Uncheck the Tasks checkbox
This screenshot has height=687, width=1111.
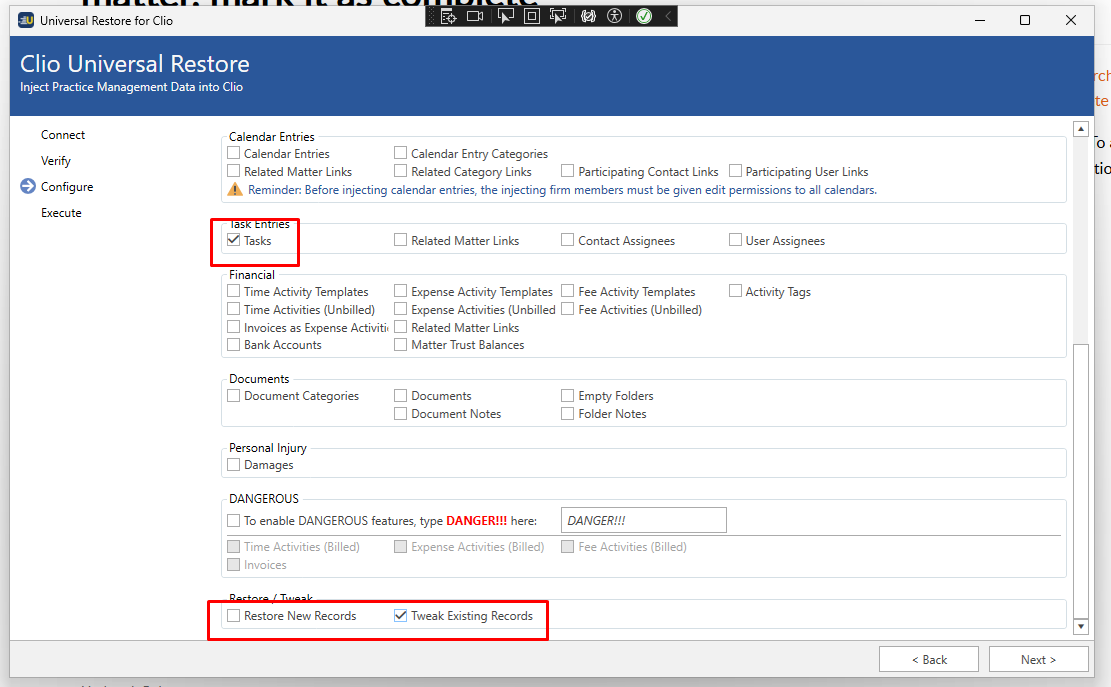[x=233, y=240]
